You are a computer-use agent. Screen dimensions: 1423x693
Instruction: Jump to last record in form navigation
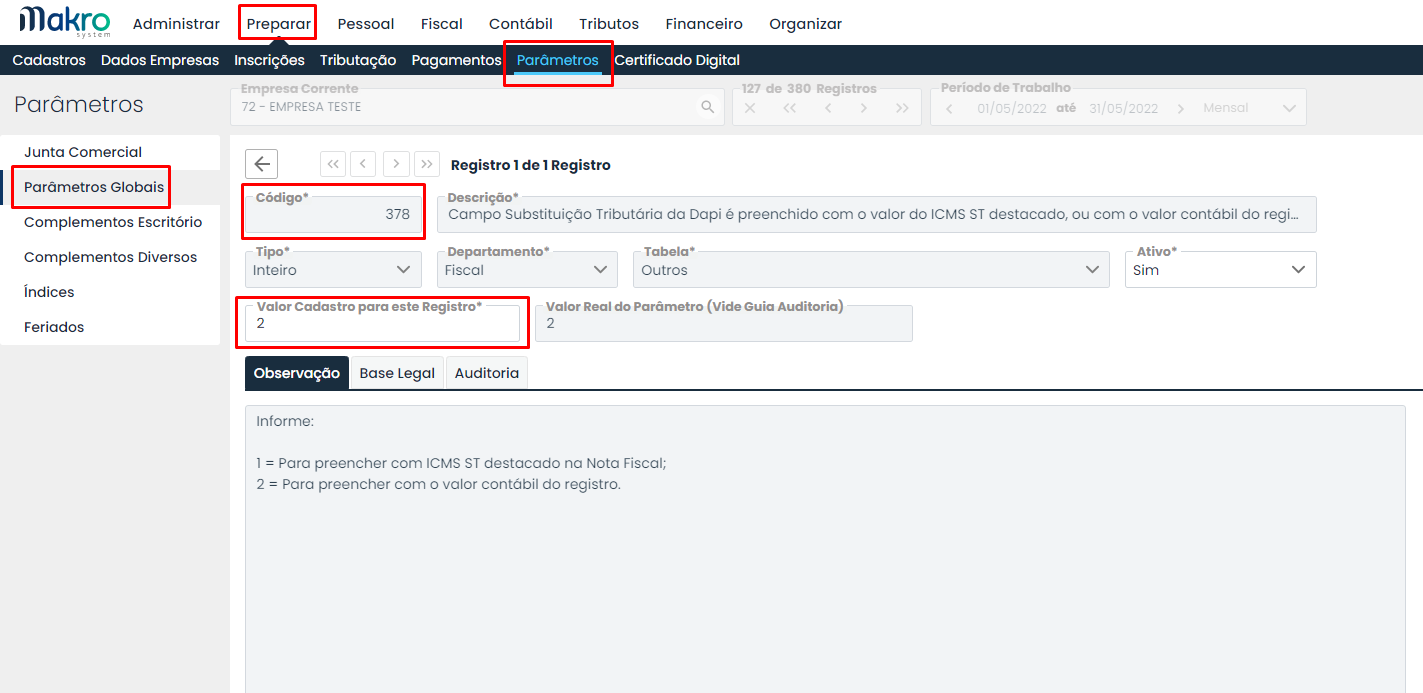tap(427, 164)
